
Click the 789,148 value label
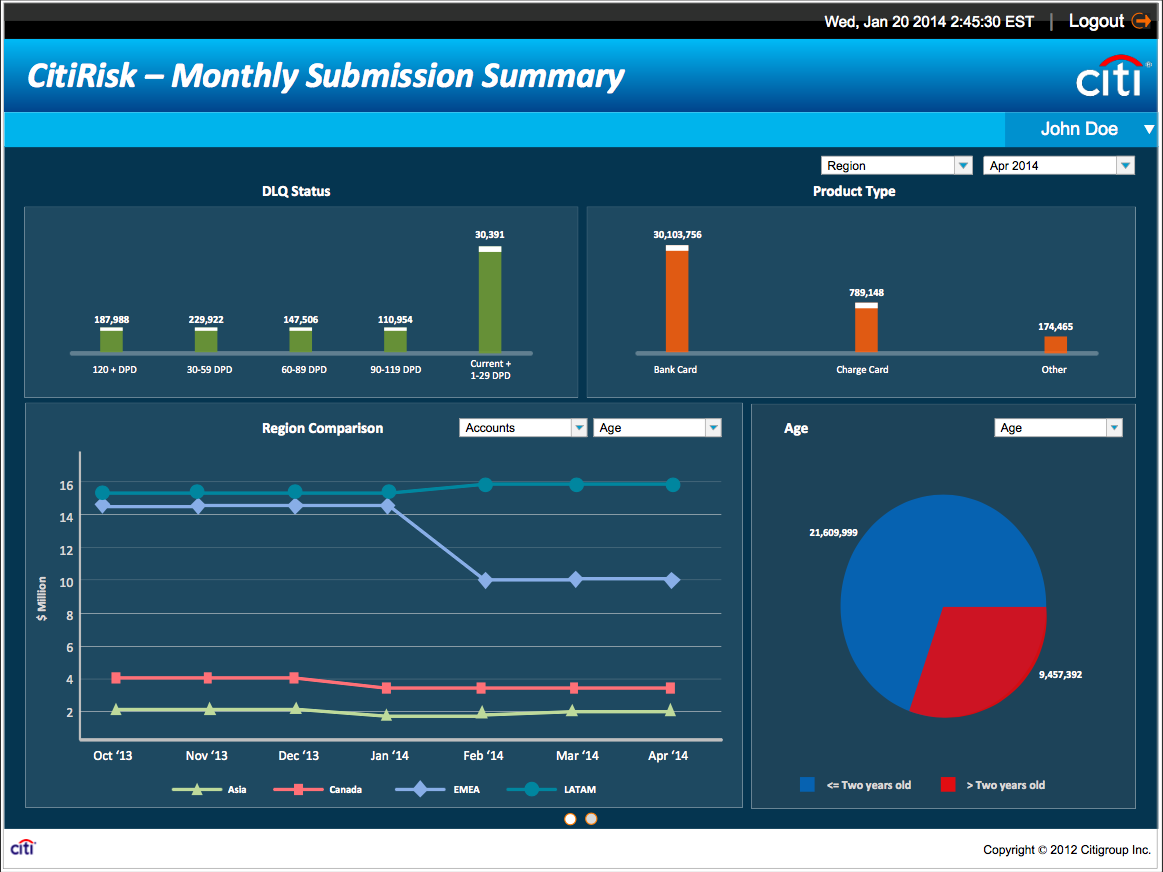click(x=866, y=292)
